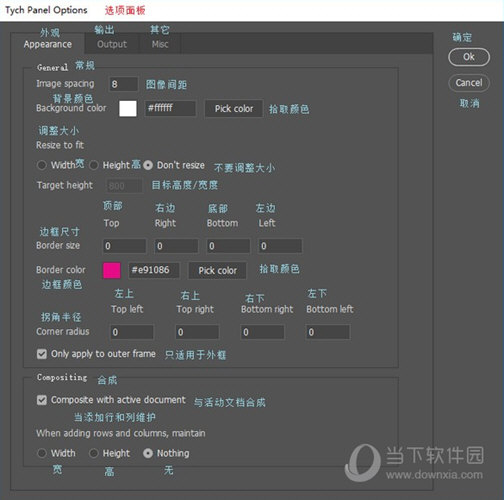Image resolution: width=504 pixels, height=500 pixels.
Task: Open the white background color swatch
Action: 128,109
